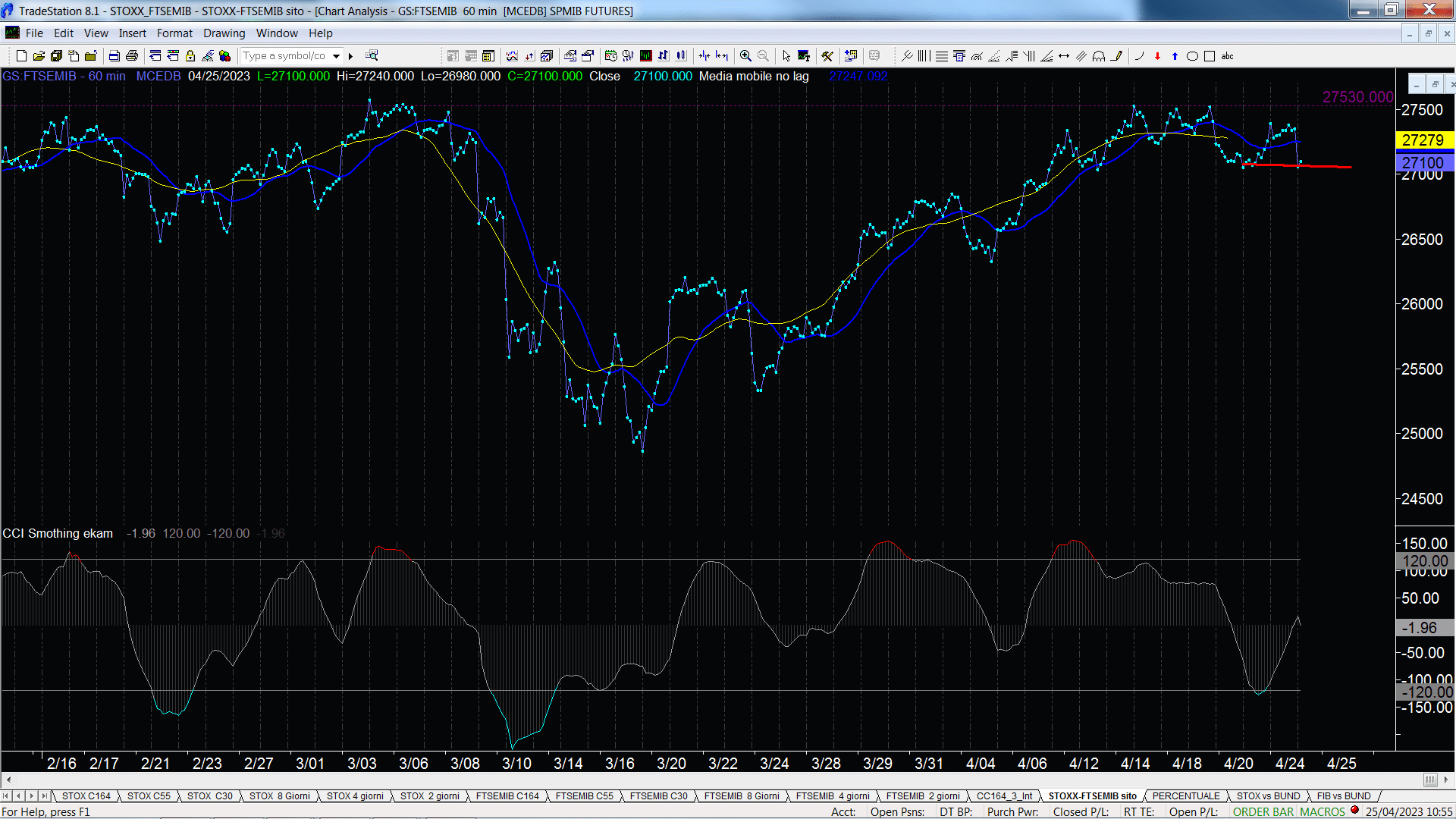The width and height of the screenshot is (1456, 819).
Task: Create a new window with the New icon
Action: pyautogui.click(x=21, y=55)
